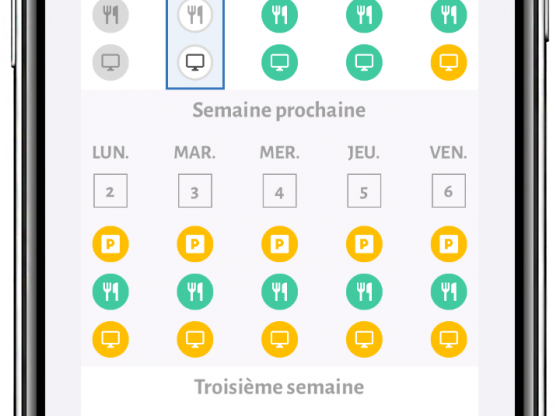Select Tuesday's yellow parking icon next week
Image resolution: width=560 pixels, height=416 pixels.
195,244
